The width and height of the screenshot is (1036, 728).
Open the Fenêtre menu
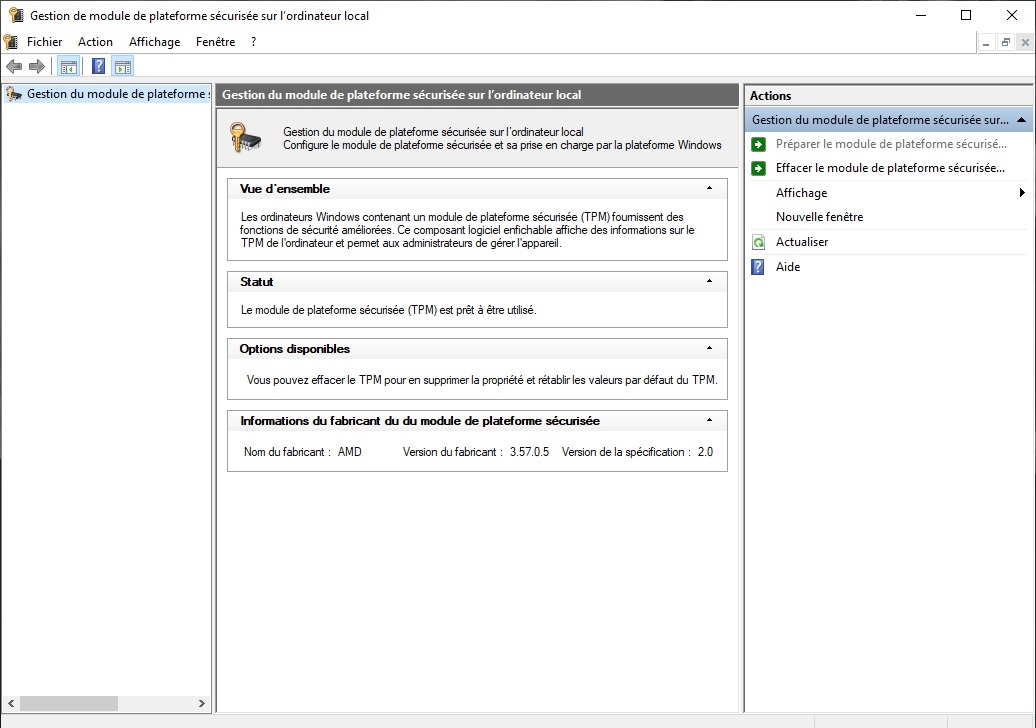click(215, 42)
